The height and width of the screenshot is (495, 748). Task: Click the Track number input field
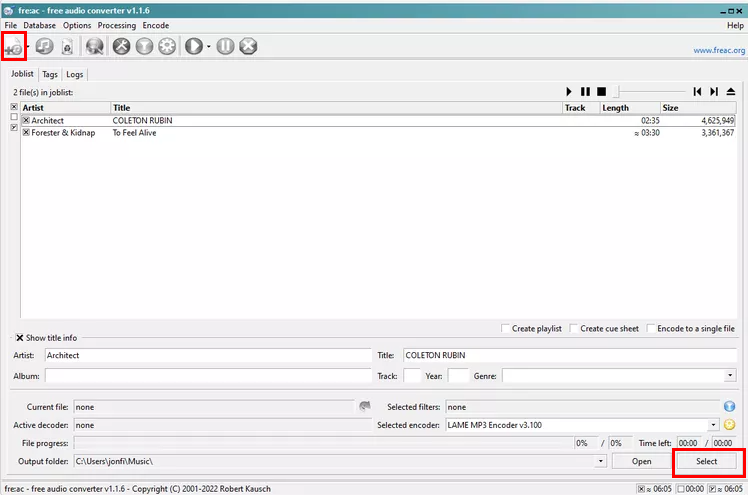point(412,376)
